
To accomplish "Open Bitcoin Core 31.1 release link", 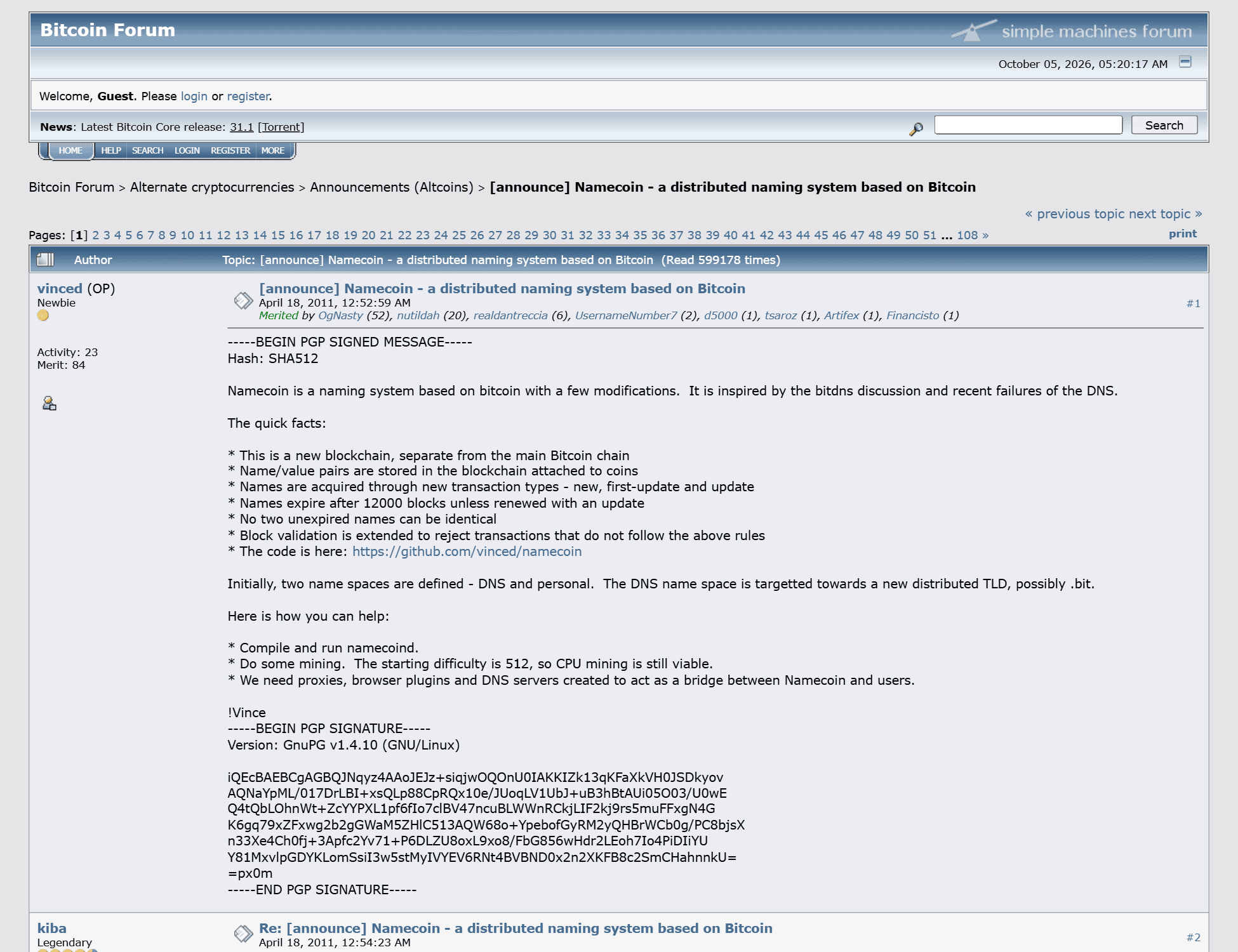I will tap(241, 127).
